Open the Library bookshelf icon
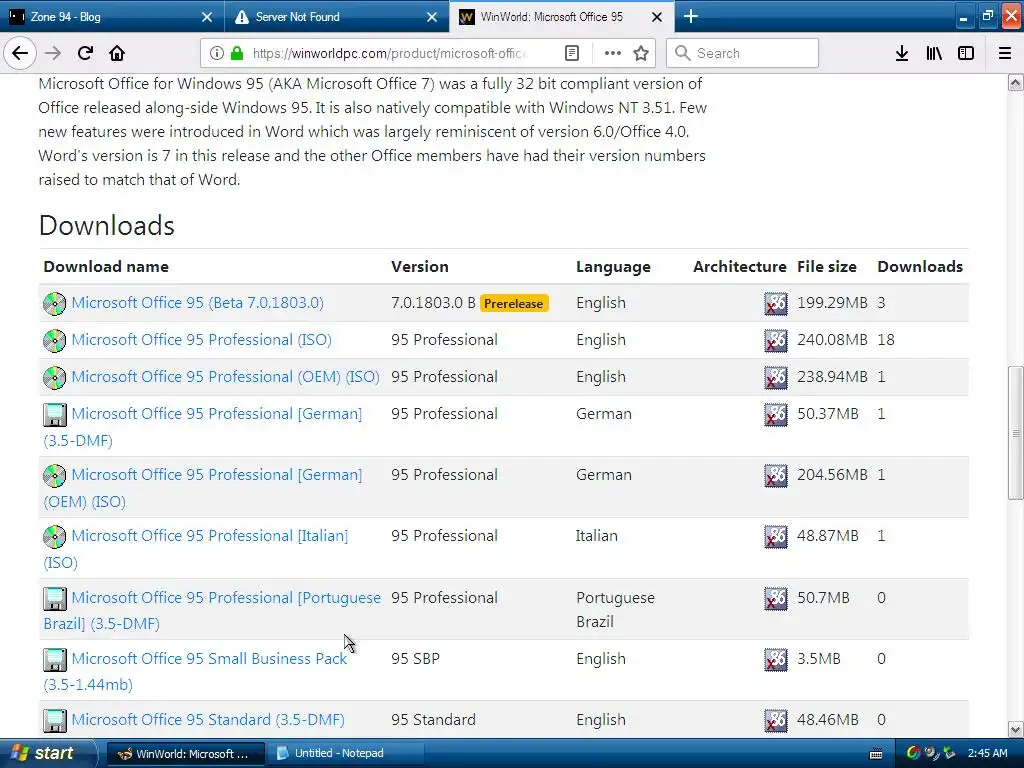The image size is (1024, 768). [x=934, y=53]
